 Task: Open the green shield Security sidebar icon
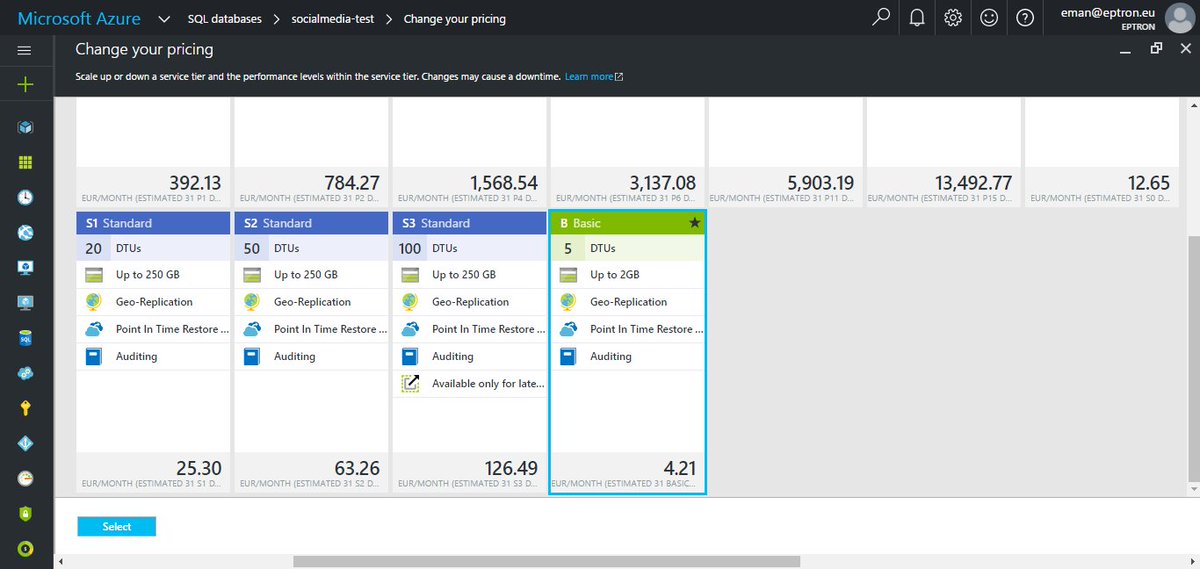tap(25, 513)
